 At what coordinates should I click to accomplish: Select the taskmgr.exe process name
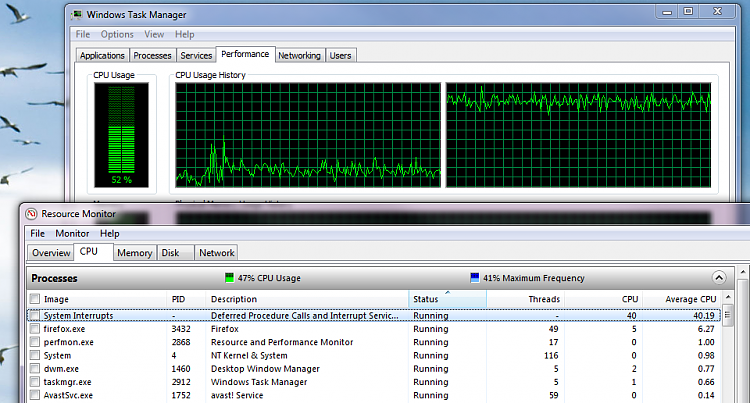pos(67,382)
